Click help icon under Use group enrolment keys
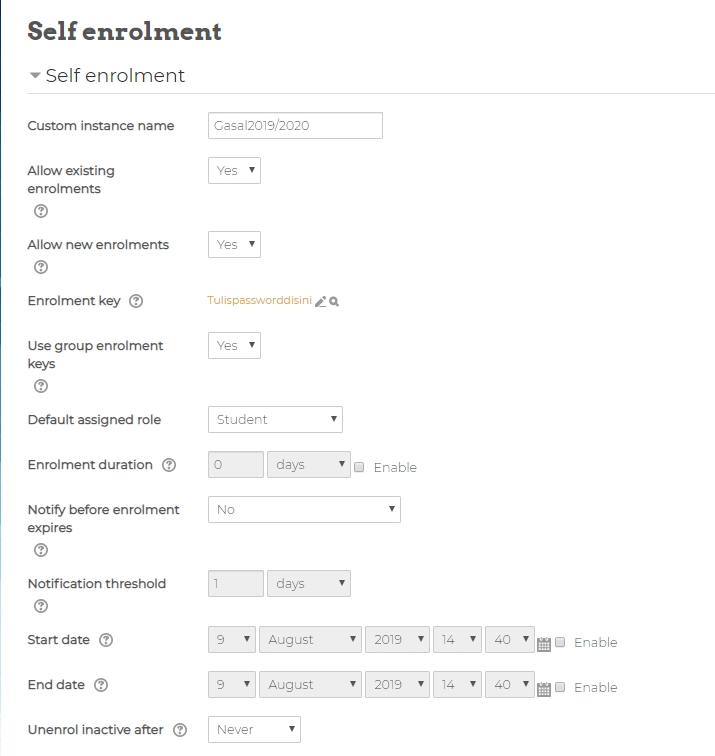The height and width of the screenshot is (756, 715). (41, 387)
